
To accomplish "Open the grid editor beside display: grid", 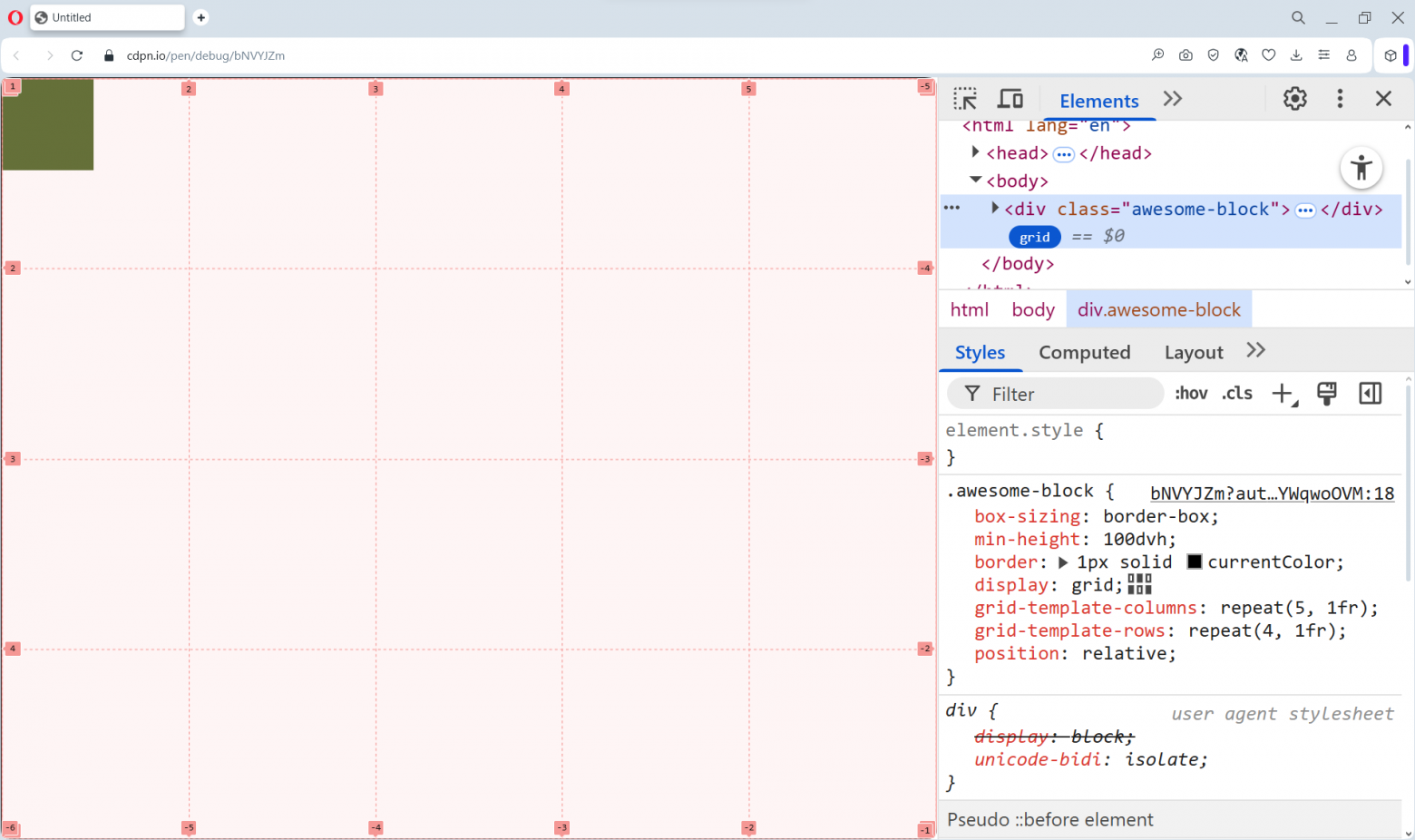I will pyautogui.click(x=1139, y=585).
